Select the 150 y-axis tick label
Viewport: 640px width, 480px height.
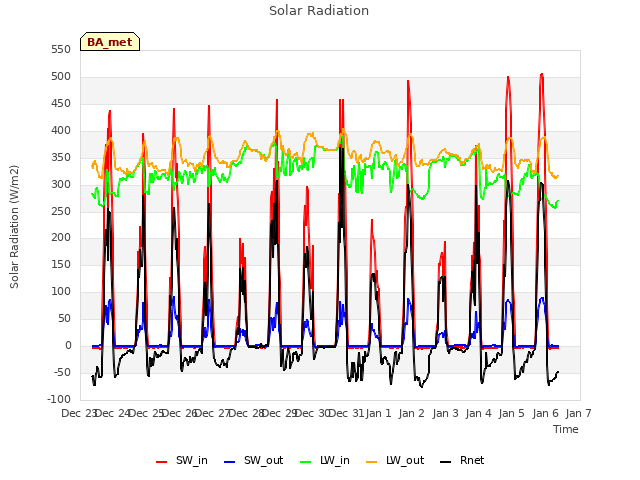tap(61, 264)
